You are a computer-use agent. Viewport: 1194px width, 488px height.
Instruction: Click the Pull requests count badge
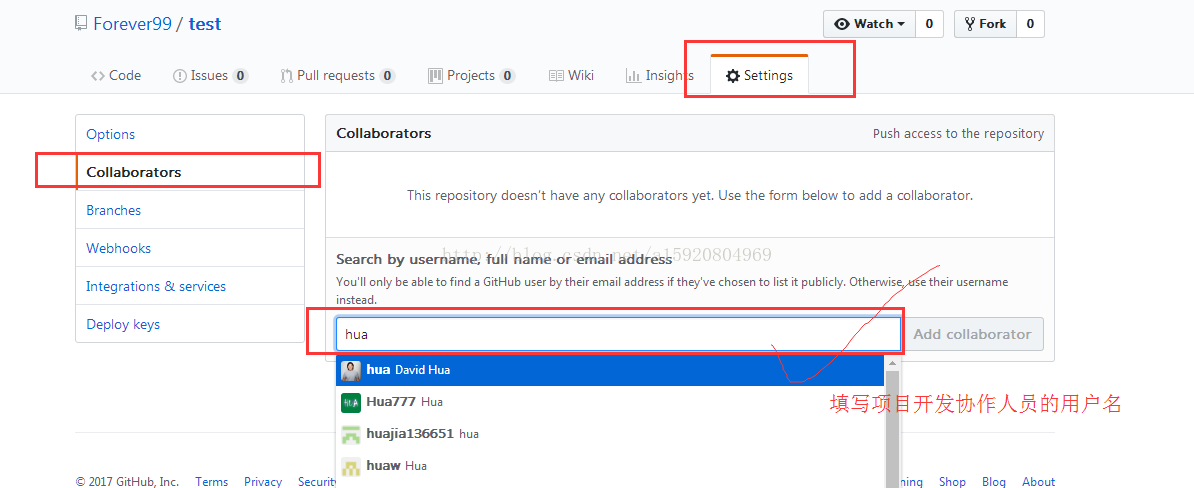coord(387,75)
